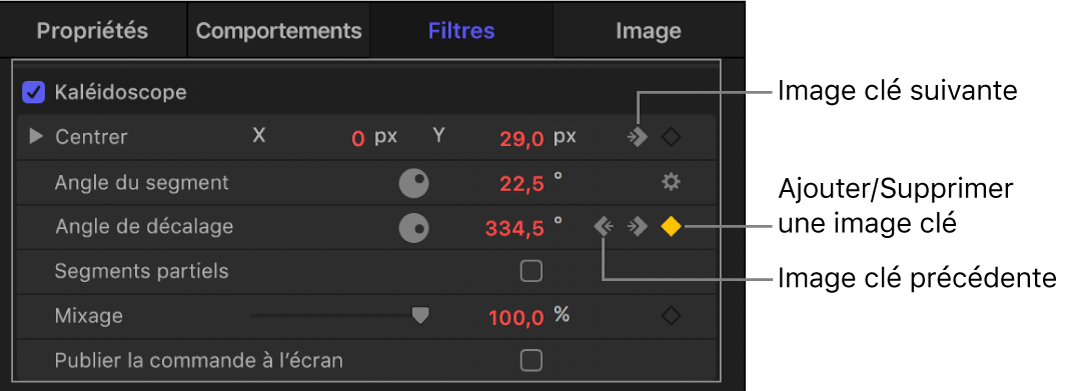Expand the Centrer disclosure triangle
The height and width of the screenshot is (391, 1067).
point(36,137)
